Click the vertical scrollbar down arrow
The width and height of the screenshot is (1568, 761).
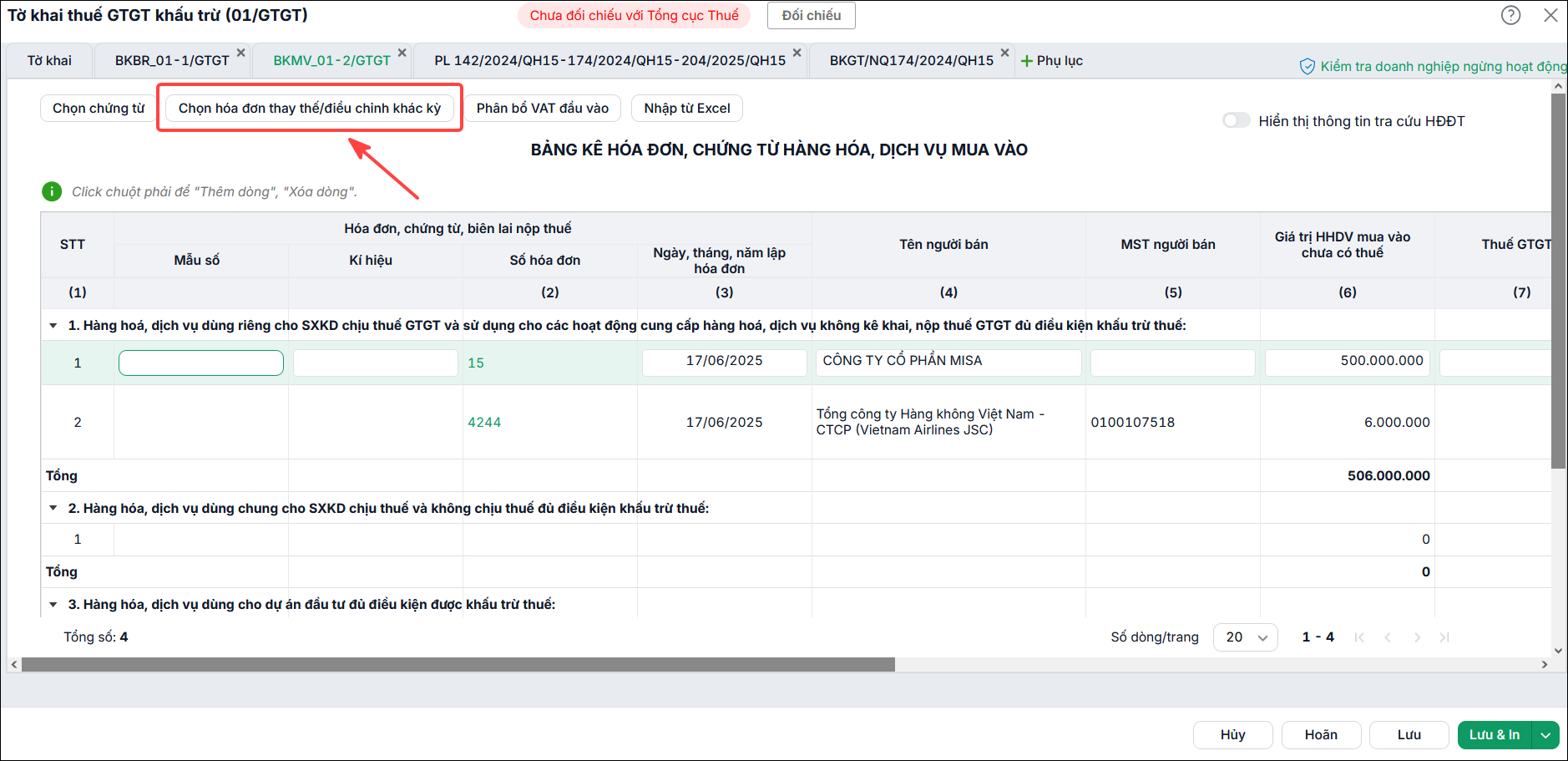(x=1558, y=651)
